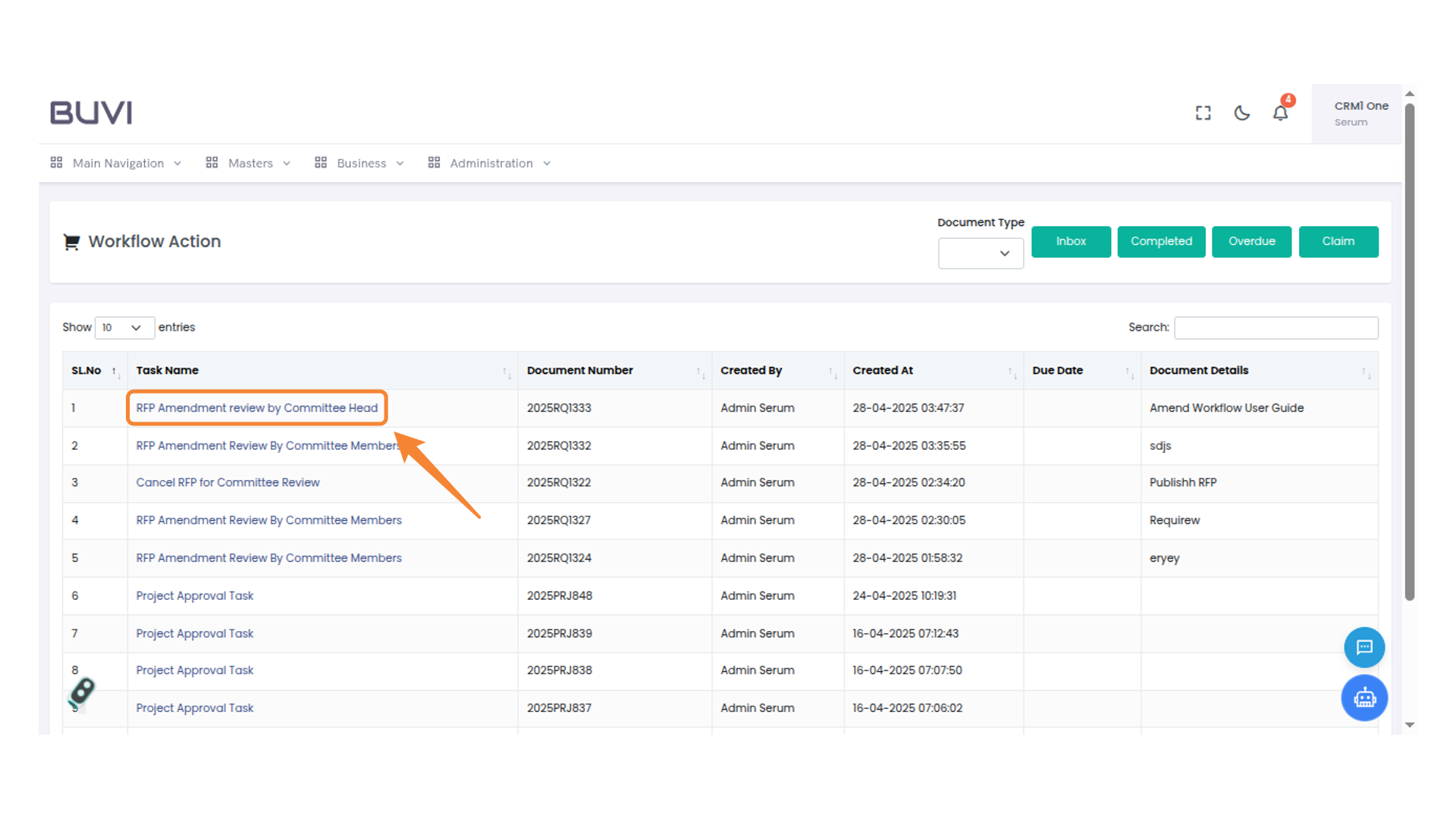Click the BUVI logo

pos(91,112)
